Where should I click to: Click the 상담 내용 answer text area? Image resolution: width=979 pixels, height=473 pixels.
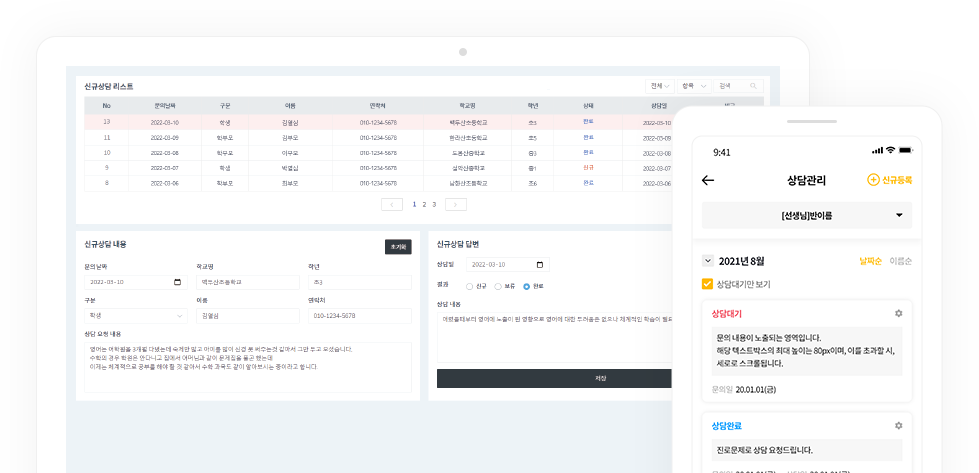(554, 338)
